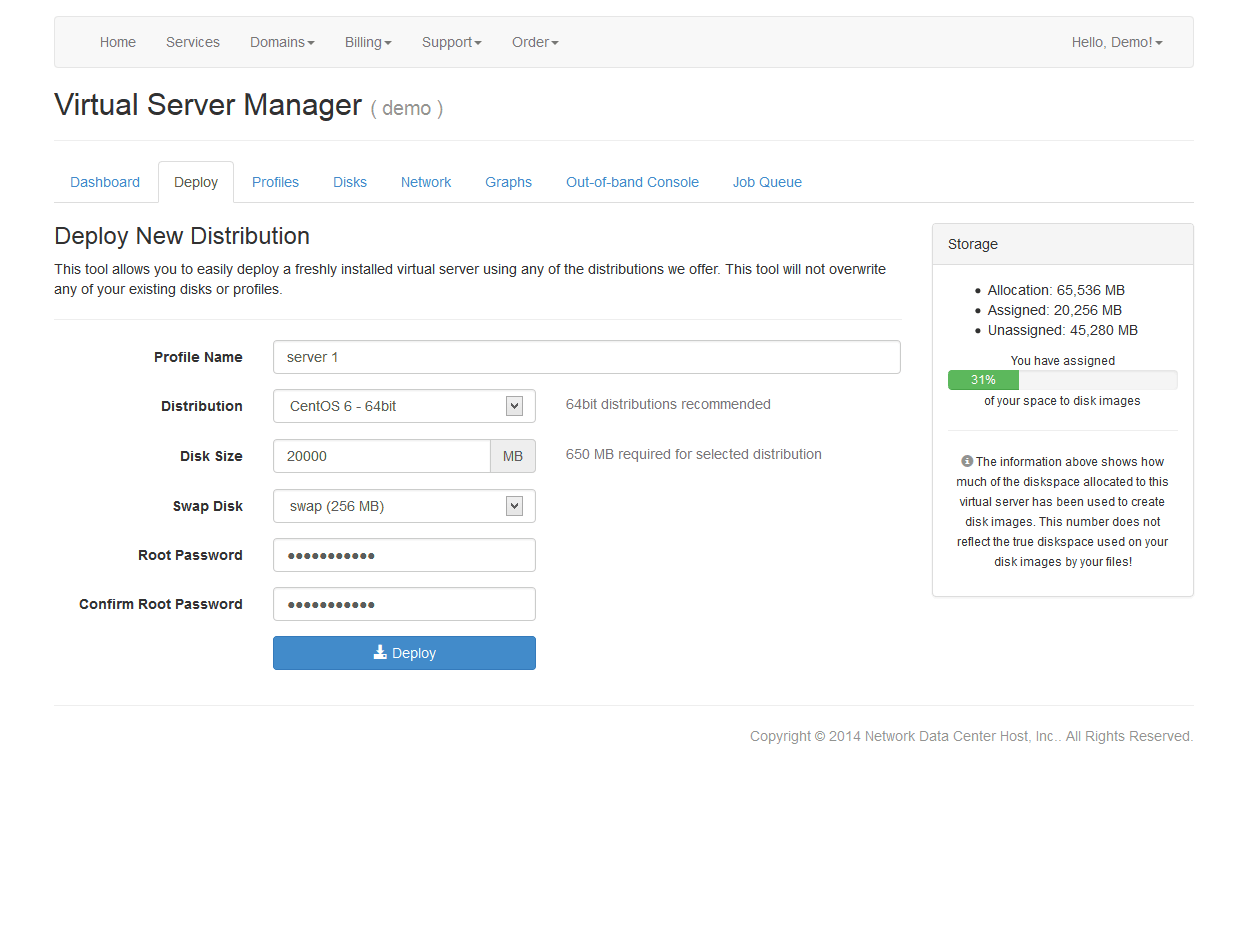Switch to the Job Queue tab
Image resolution: width=1257 pixels, height=933 pixels.
[x=767, y=182]
